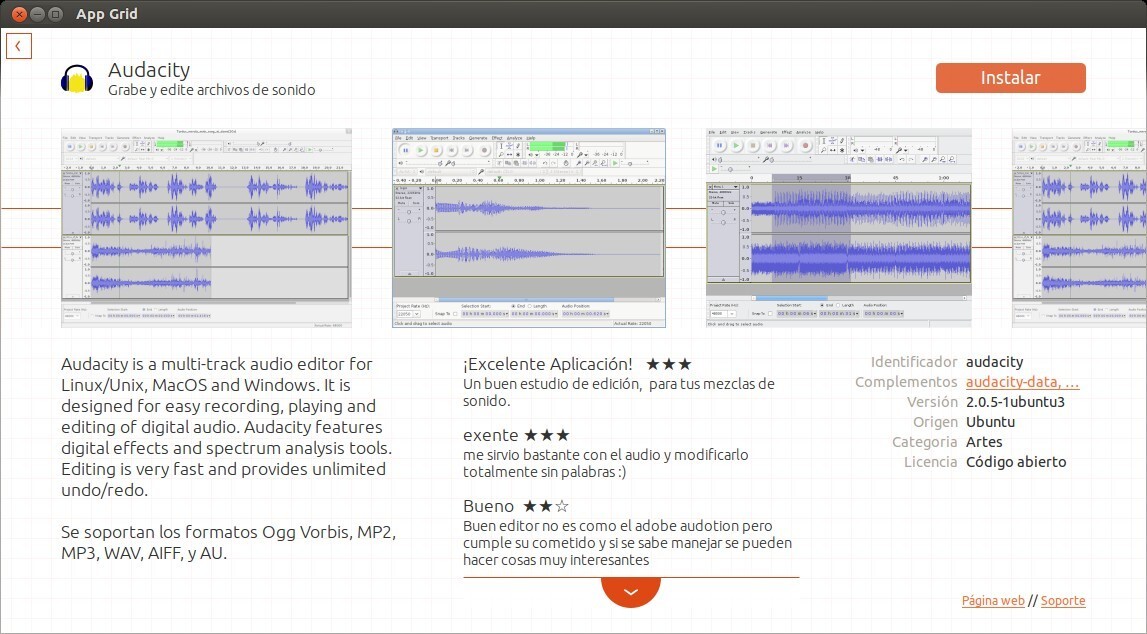Open the Soporte link

[x=1063, y=600]
